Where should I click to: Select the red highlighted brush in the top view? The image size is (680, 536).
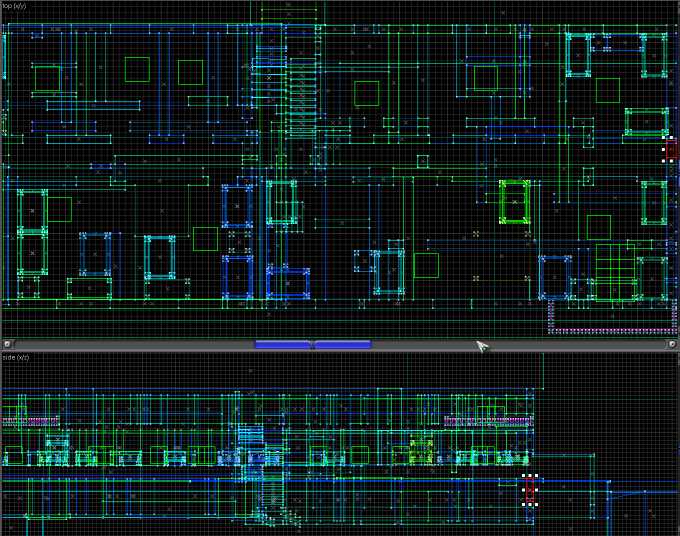(670, 150)
